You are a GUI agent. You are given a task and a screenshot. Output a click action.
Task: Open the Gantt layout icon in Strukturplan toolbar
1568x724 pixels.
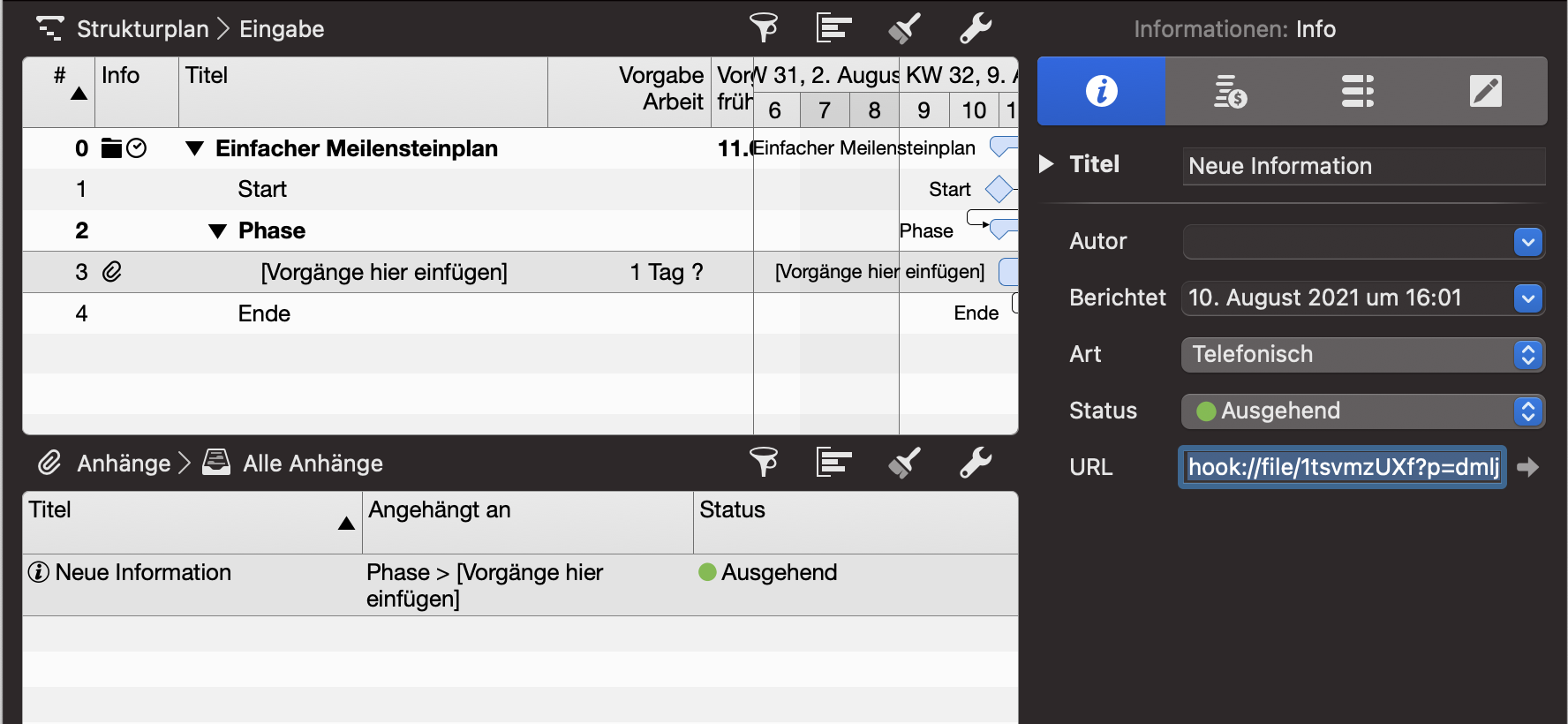pyautogui.click(x=833, y=28)
